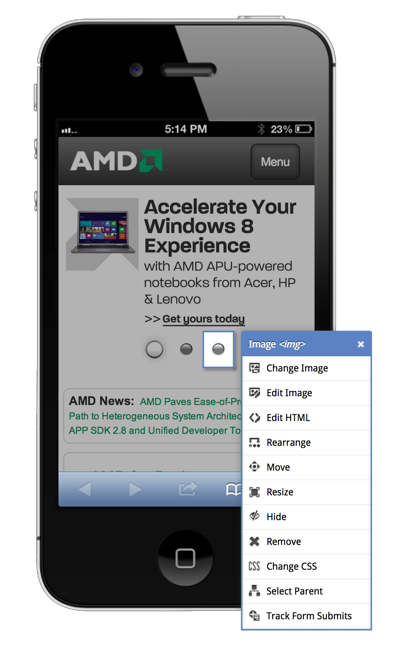Tap the browser back arrow
The width and height of the screenshot is (400, 658).
[x=84, y=489]
